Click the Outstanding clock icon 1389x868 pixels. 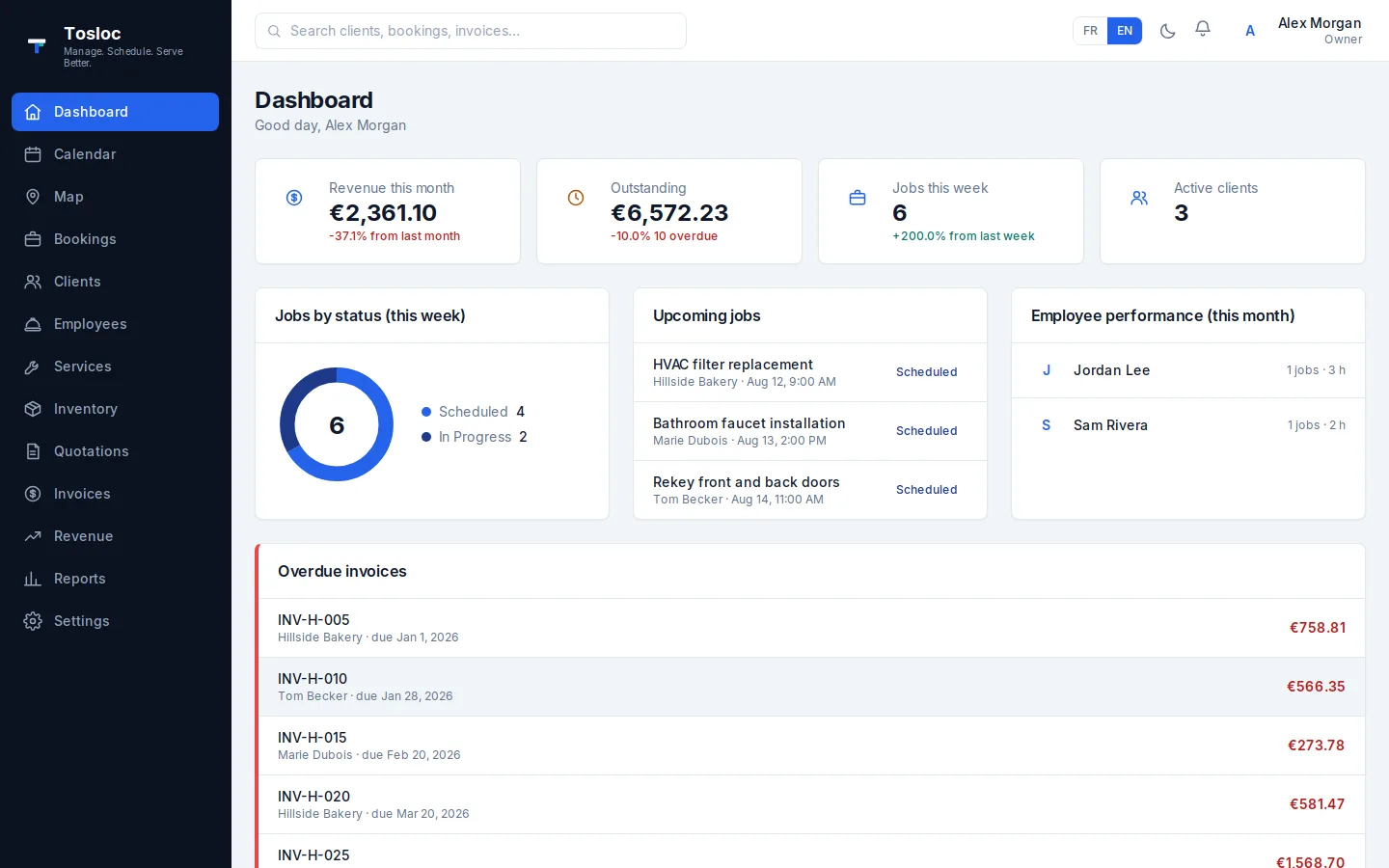point(576,198)
